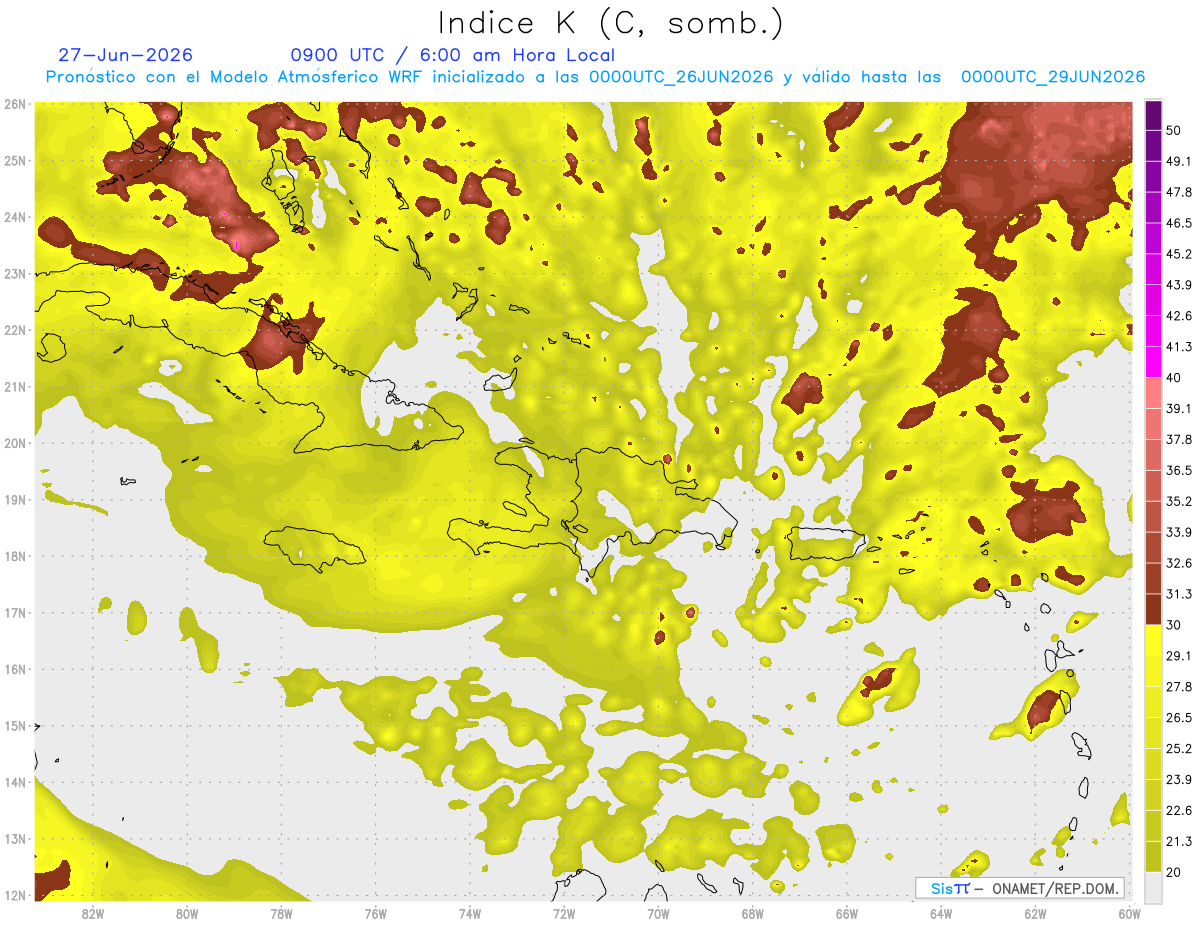Click the color scale value 39.1
This screenshot has height=927, width=1200.
tap(1178, 408)
